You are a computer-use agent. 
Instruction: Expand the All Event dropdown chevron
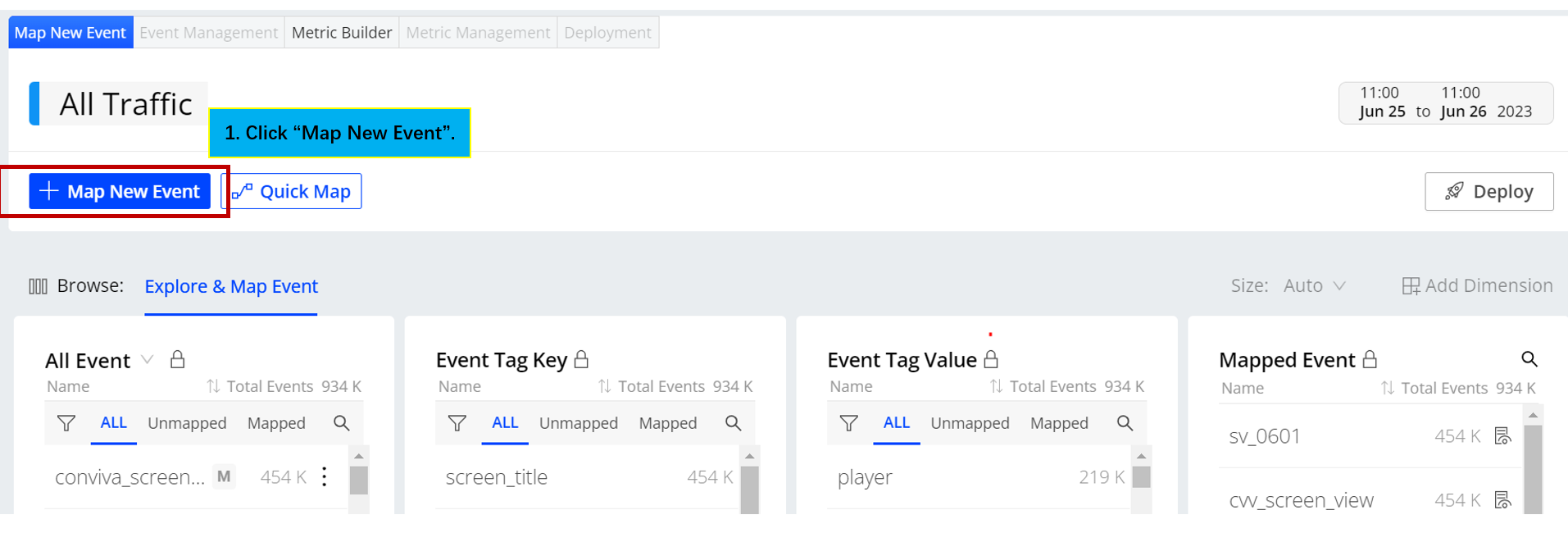(x=148, y=360)
